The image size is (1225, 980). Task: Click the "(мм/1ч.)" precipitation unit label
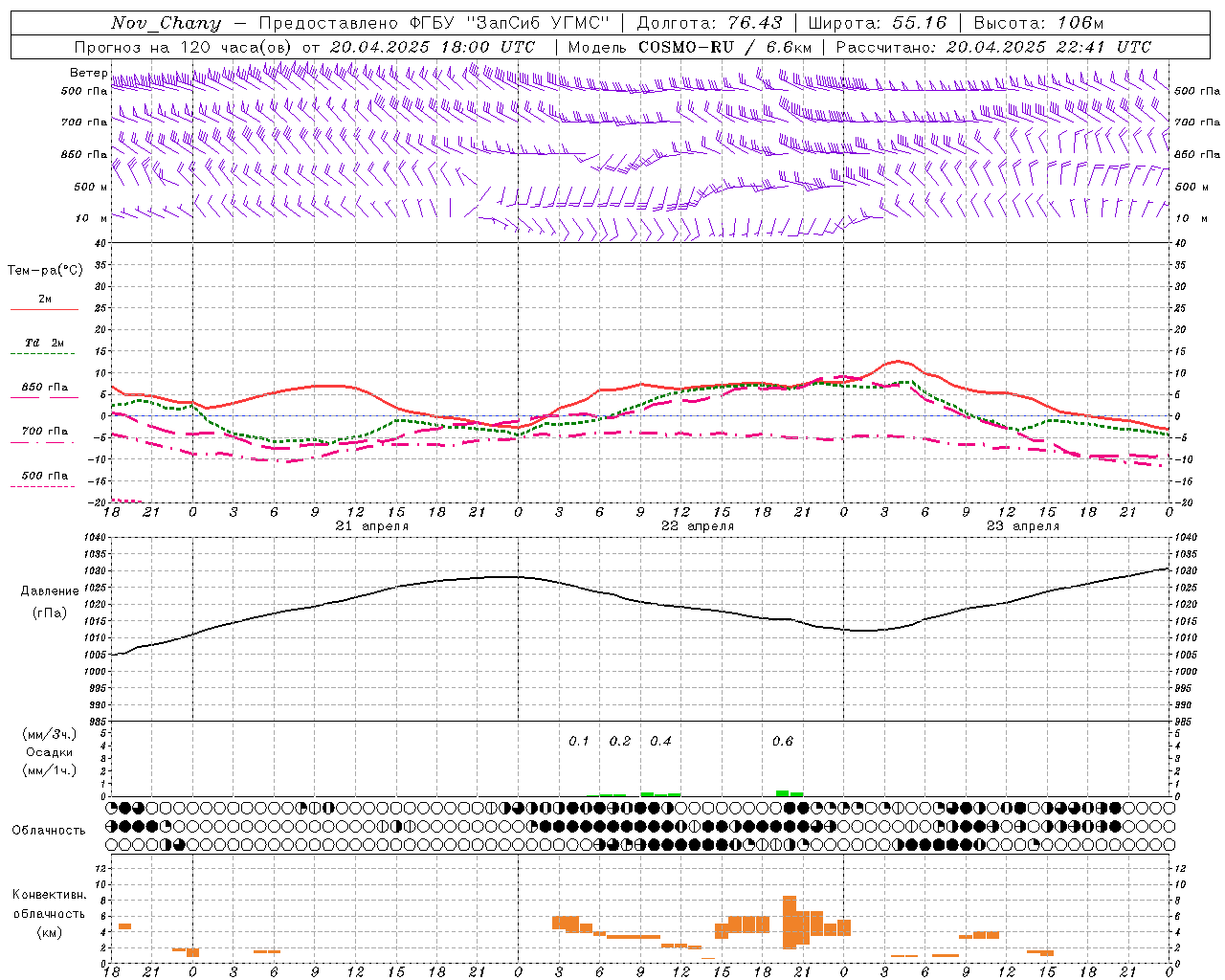click(49, 770)
